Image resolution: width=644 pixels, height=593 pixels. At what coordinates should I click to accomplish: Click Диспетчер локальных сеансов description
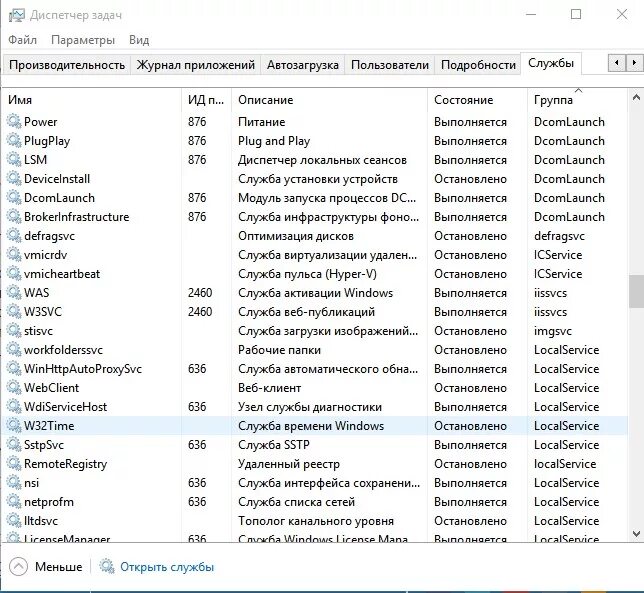click(322, 160)
